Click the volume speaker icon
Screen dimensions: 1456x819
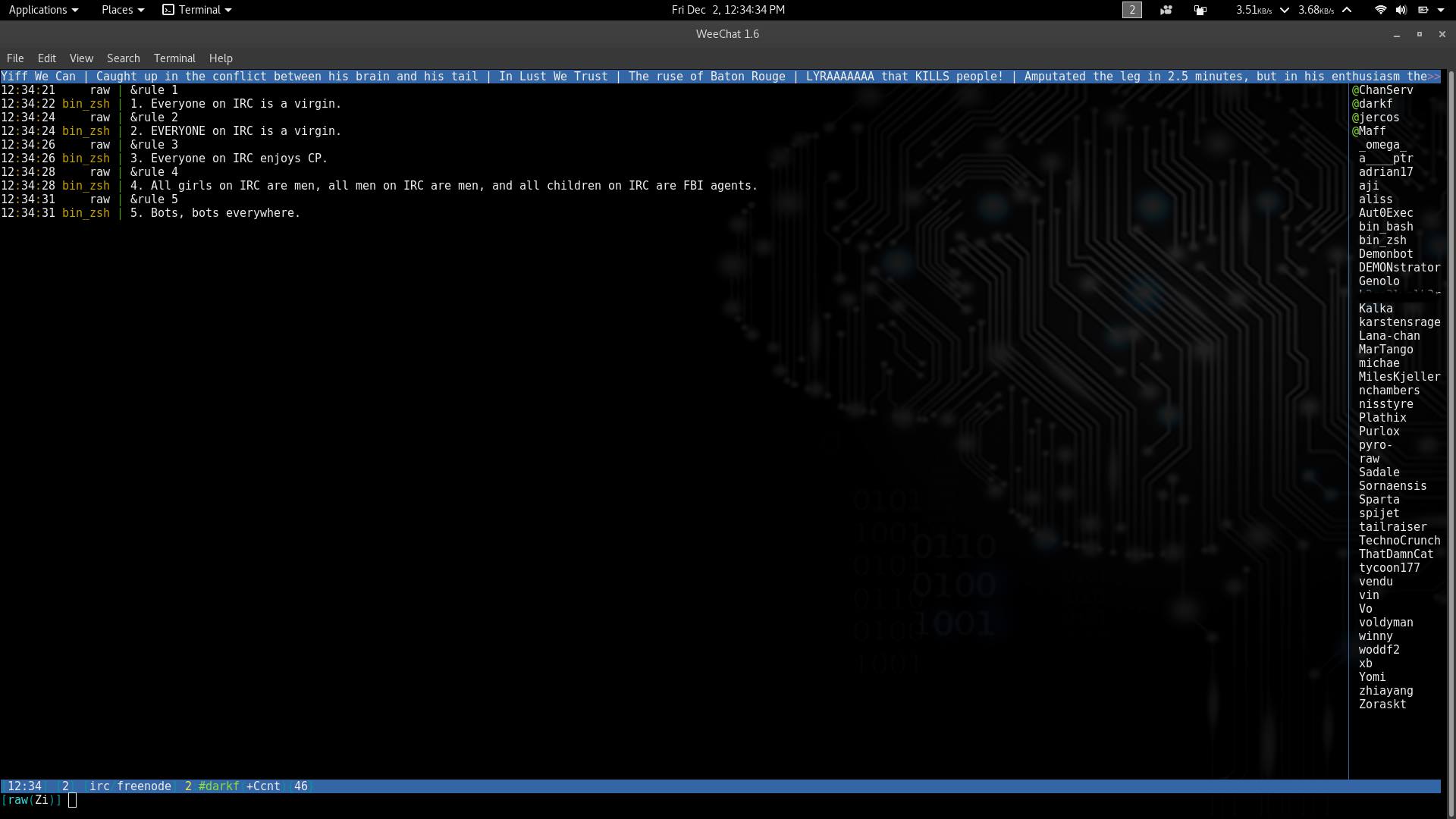click(x=1401, y=10)
